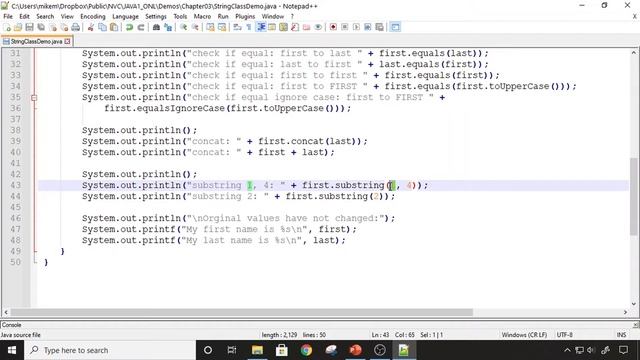Image resolution: width=640 pixels, height=360 pixels.
Task: Open the Tools menu
Action: 180,16
